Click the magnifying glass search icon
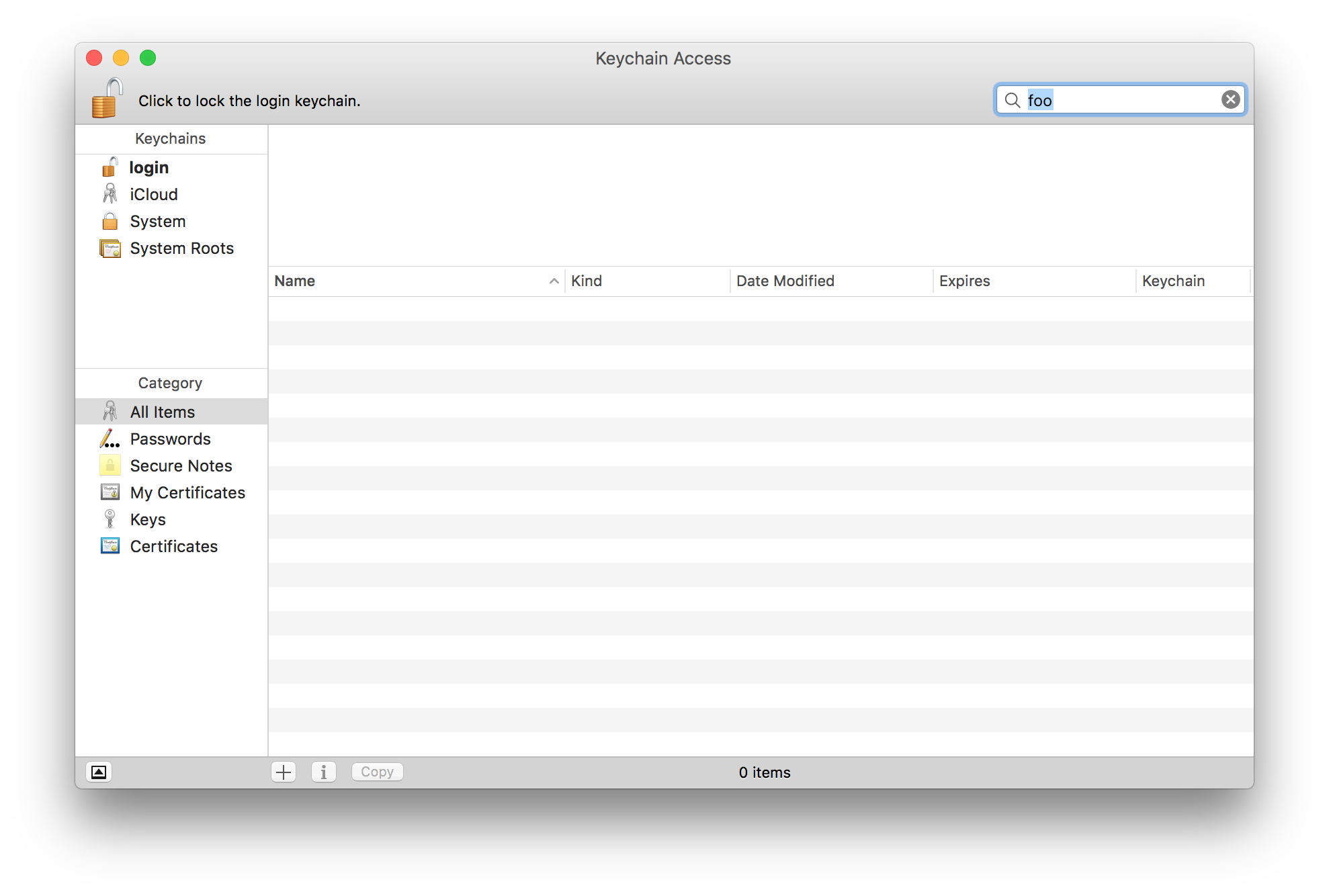 click(1012, 100)
